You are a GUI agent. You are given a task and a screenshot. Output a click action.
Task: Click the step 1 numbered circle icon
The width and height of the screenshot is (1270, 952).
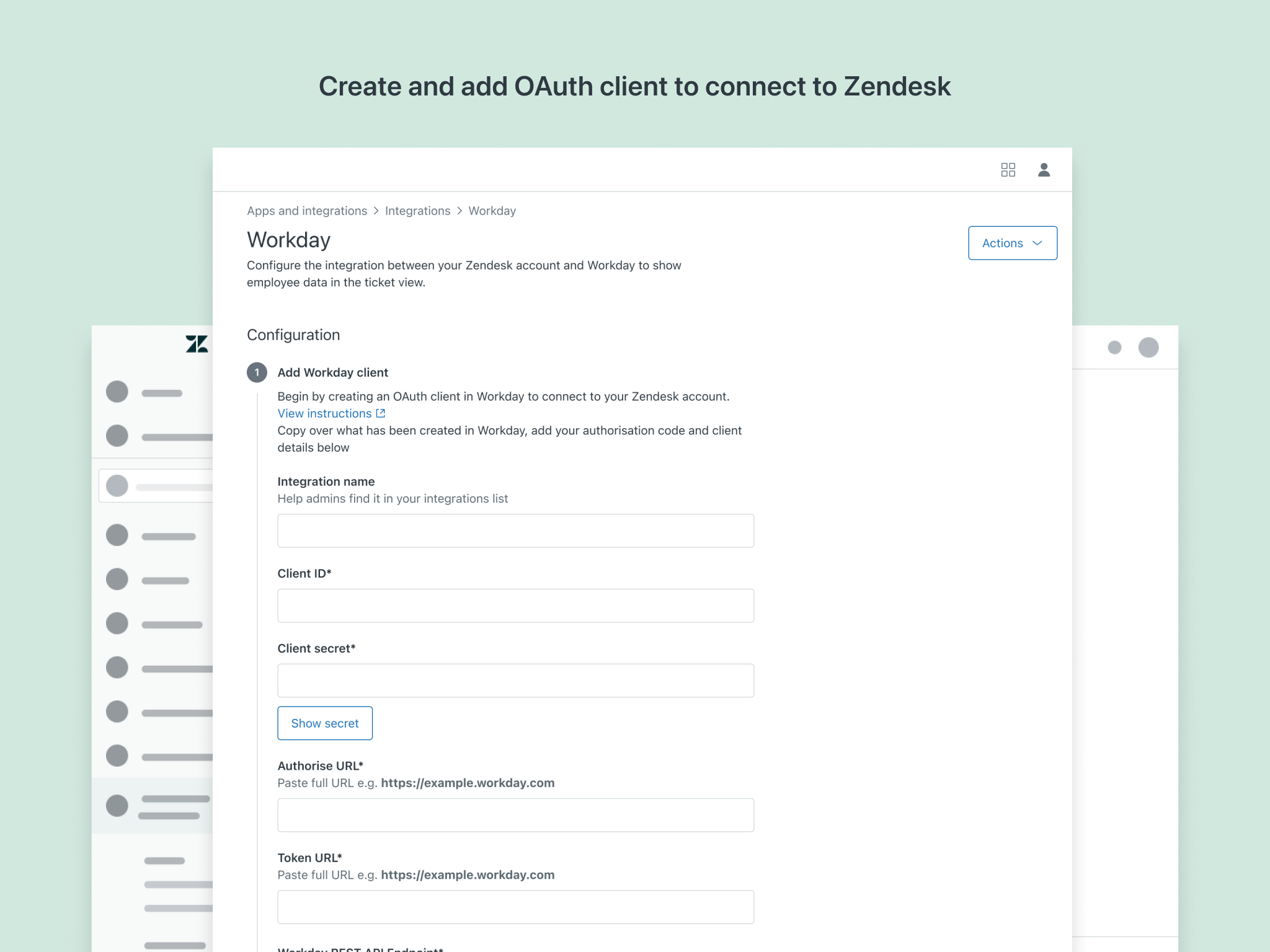point(257,372)
